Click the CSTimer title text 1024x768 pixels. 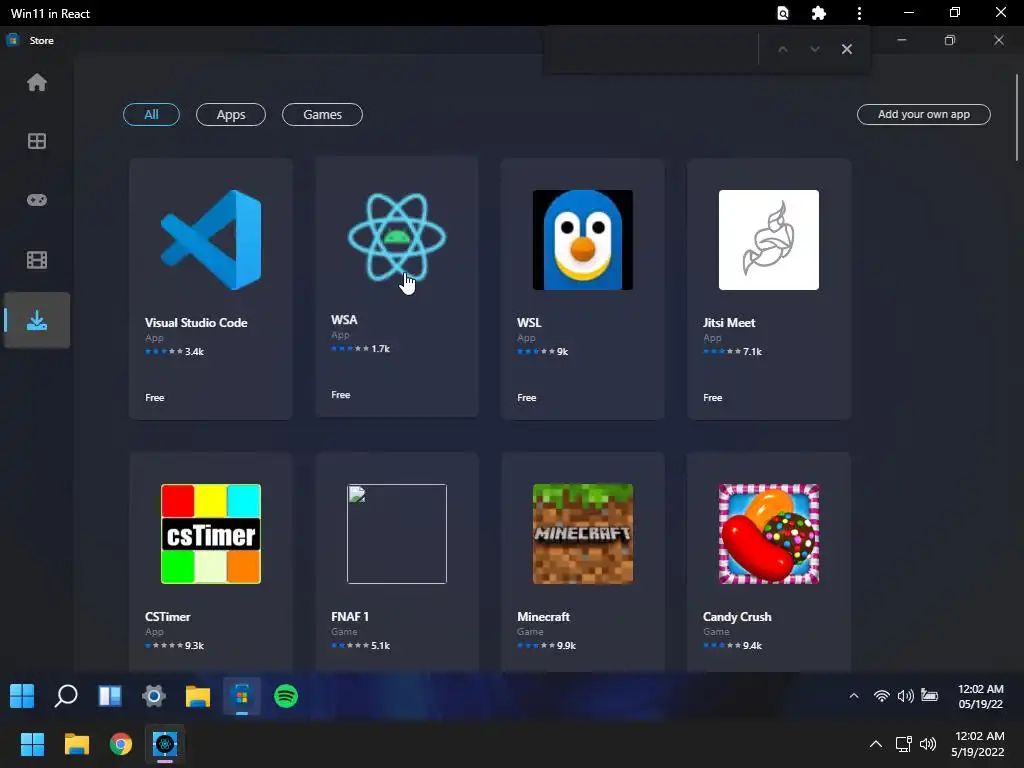click(x=168, y=616)
